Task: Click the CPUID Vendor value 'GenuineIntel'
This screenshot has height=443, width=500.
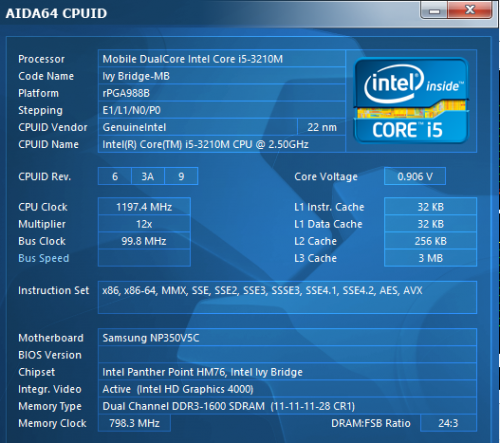Action: coord(197,127)
